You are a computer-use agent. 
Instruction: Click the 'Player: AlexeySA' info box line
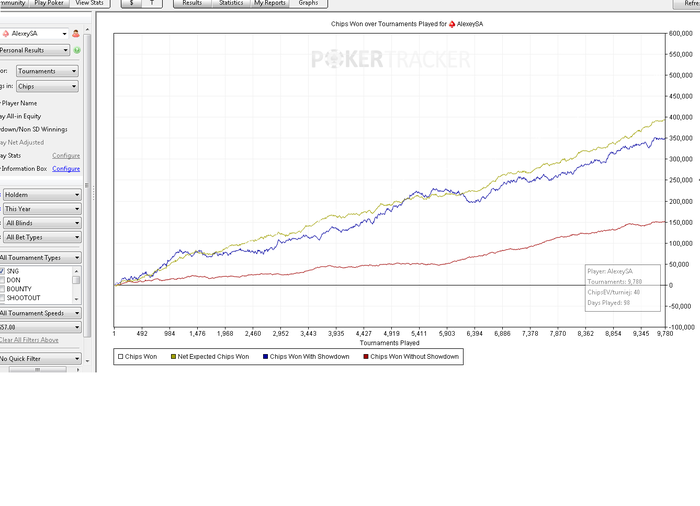coord(610,271)
